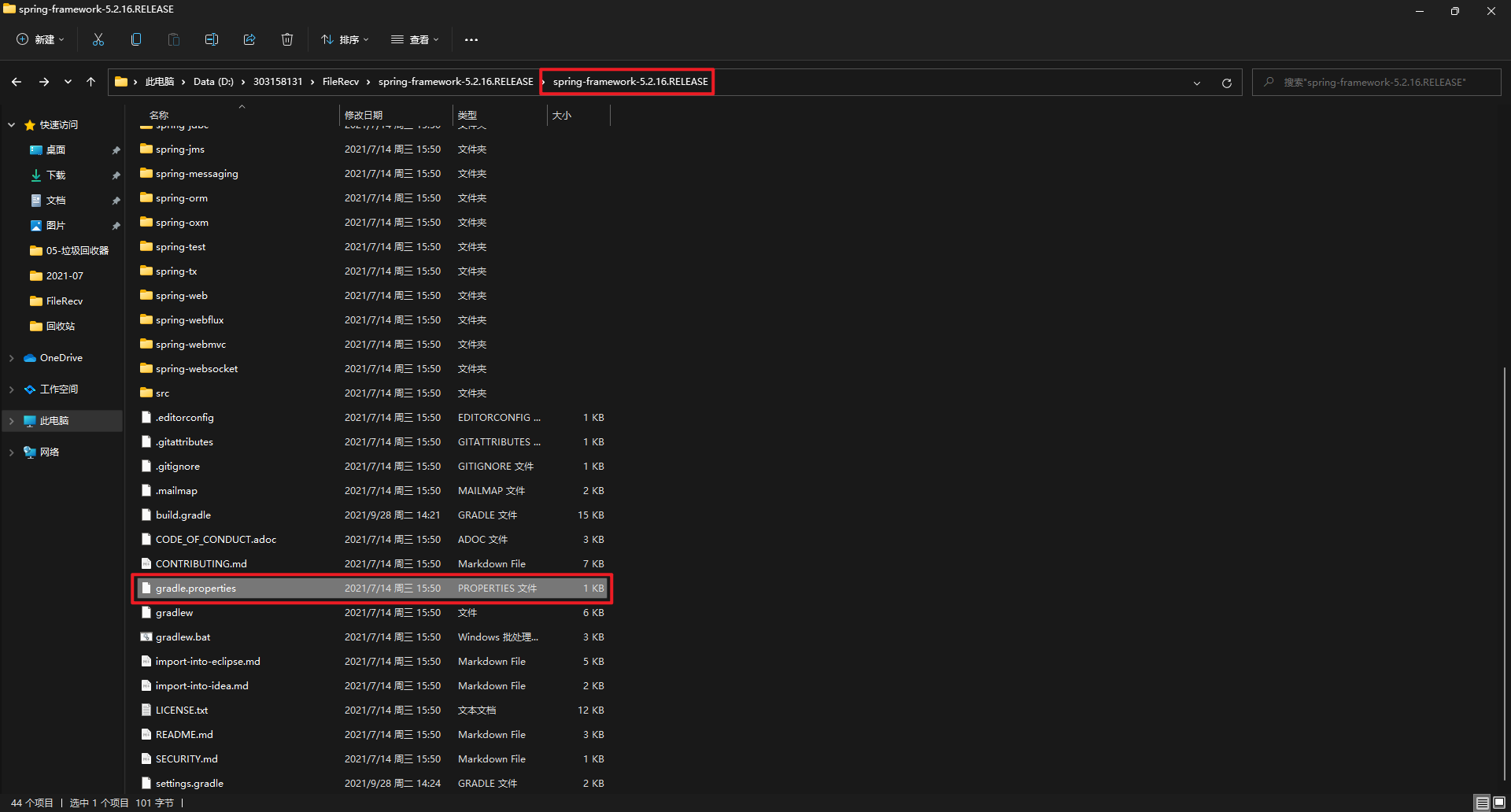Click the README.md file icon

(146, 734)
